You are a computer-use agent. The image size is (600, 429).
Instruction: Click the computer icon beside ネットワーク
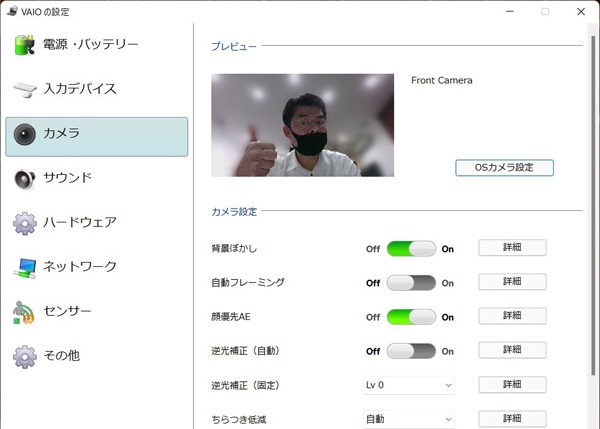25,268
